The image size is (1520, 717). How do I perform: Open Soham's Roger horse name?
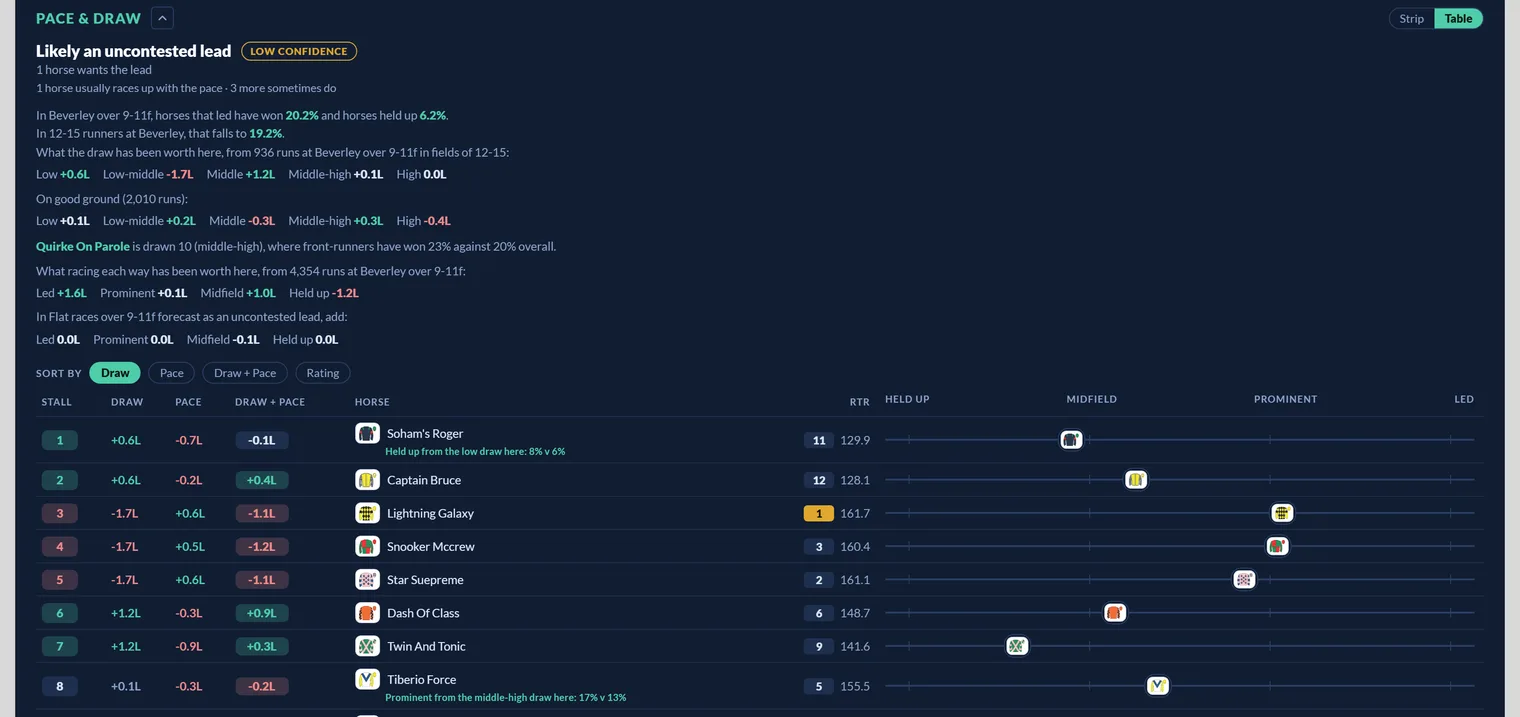425,433
